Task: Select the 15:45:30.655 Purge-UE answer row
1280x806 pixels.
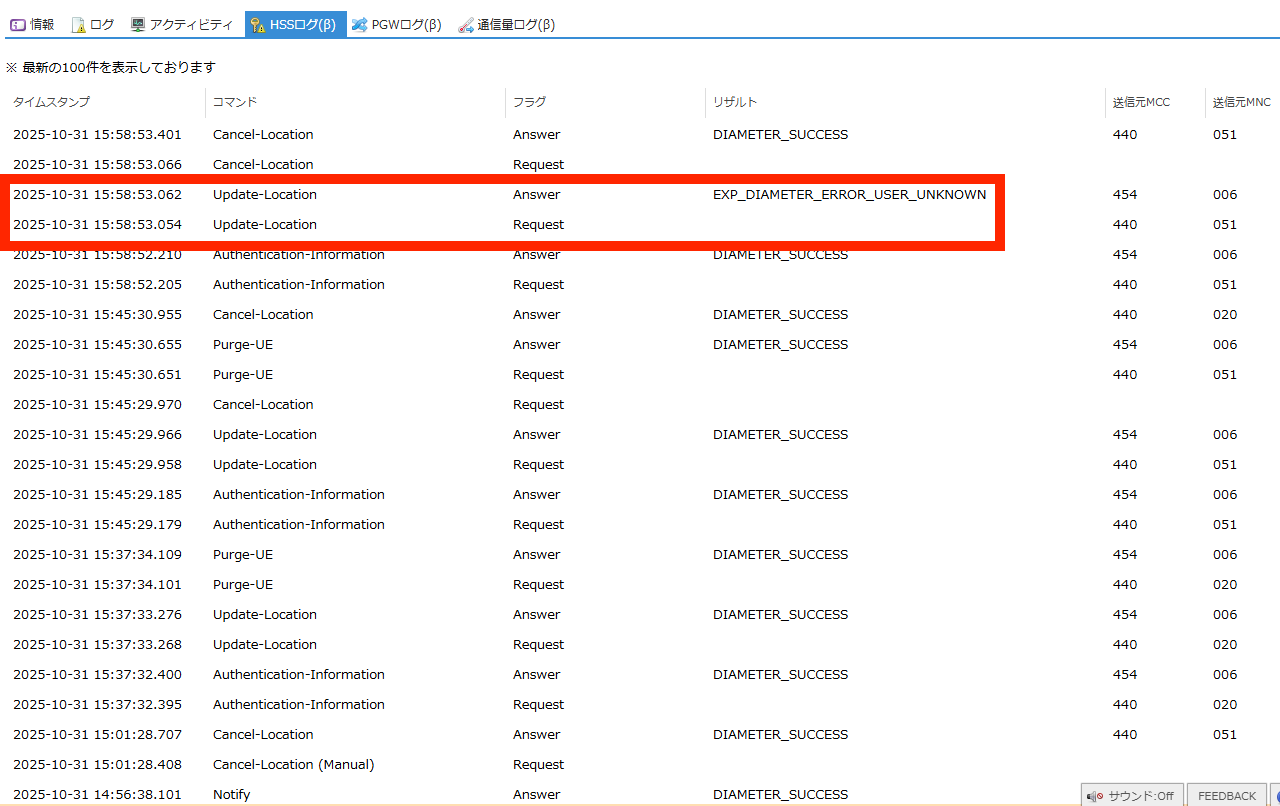Action: tap(243, 344)
